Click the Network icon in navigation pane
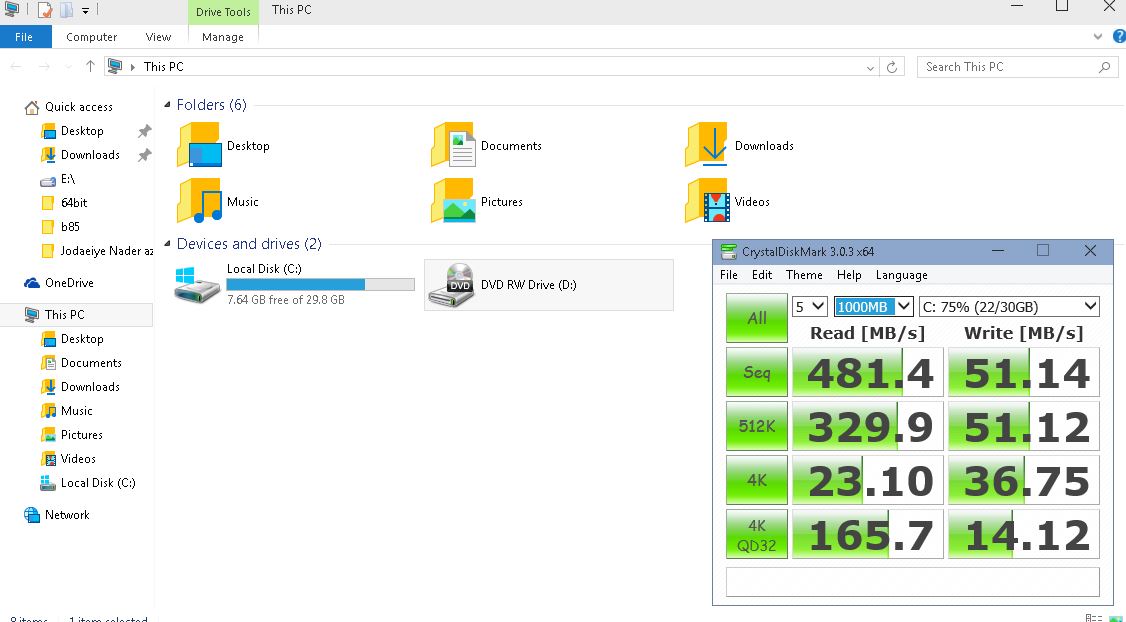This screenshot has width=1126, height=622. (32, 514)
